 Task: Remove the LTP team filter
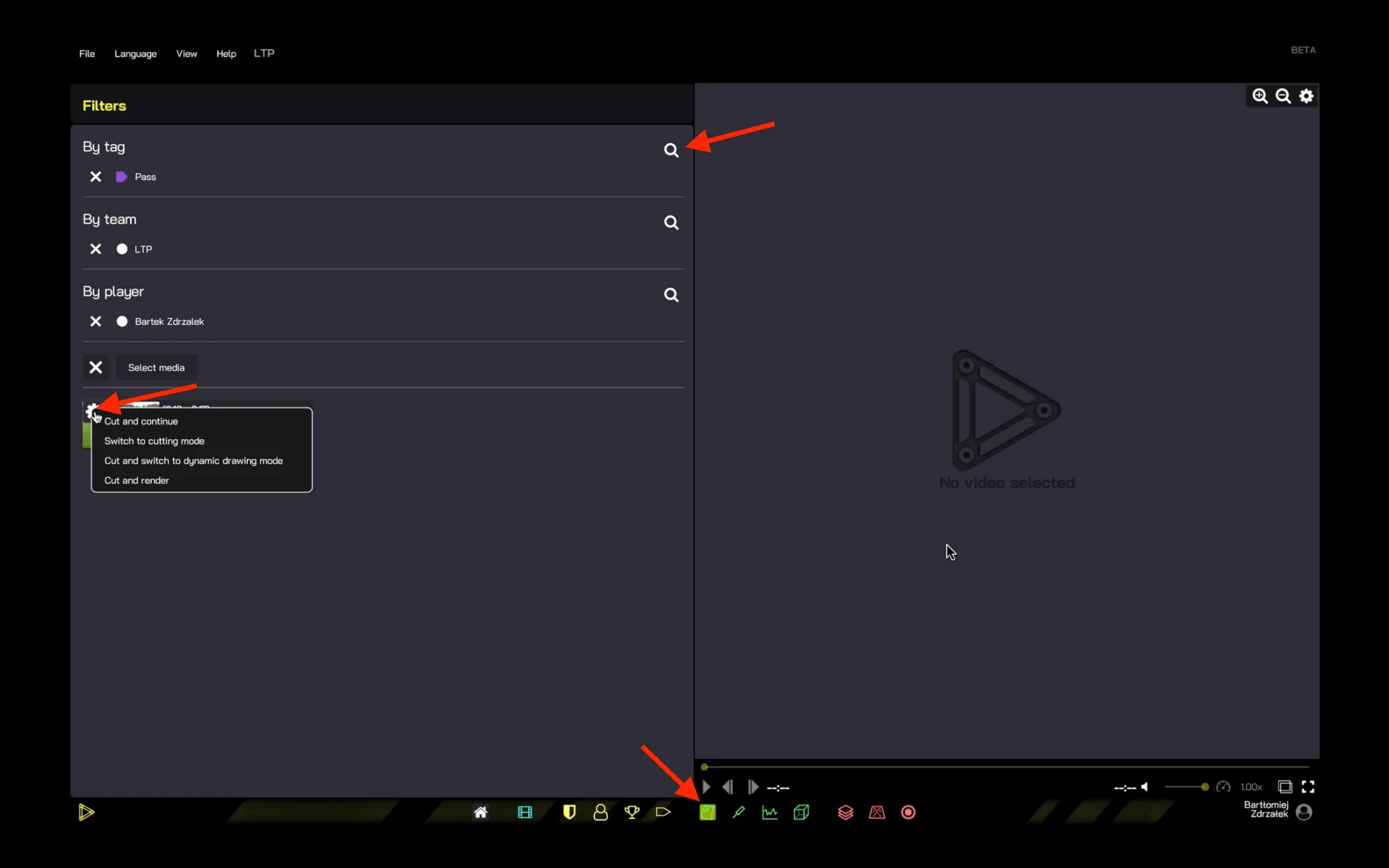tap(96, 249)
